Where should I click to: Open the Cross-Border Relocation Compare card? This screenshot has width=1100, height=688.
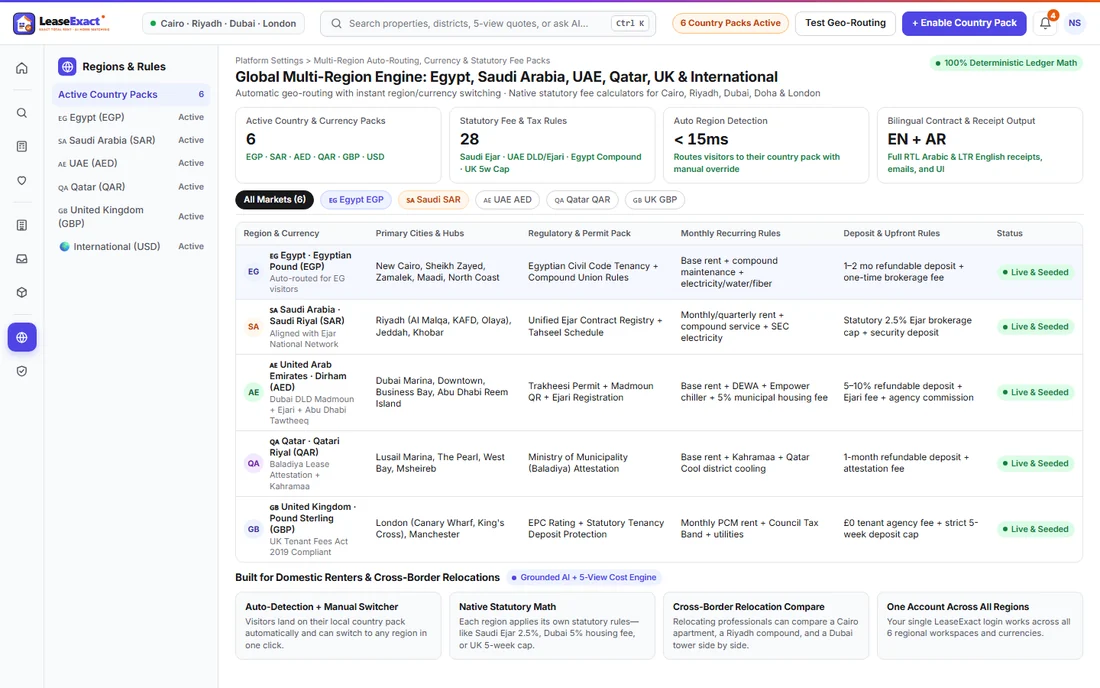tap(765, 626)
